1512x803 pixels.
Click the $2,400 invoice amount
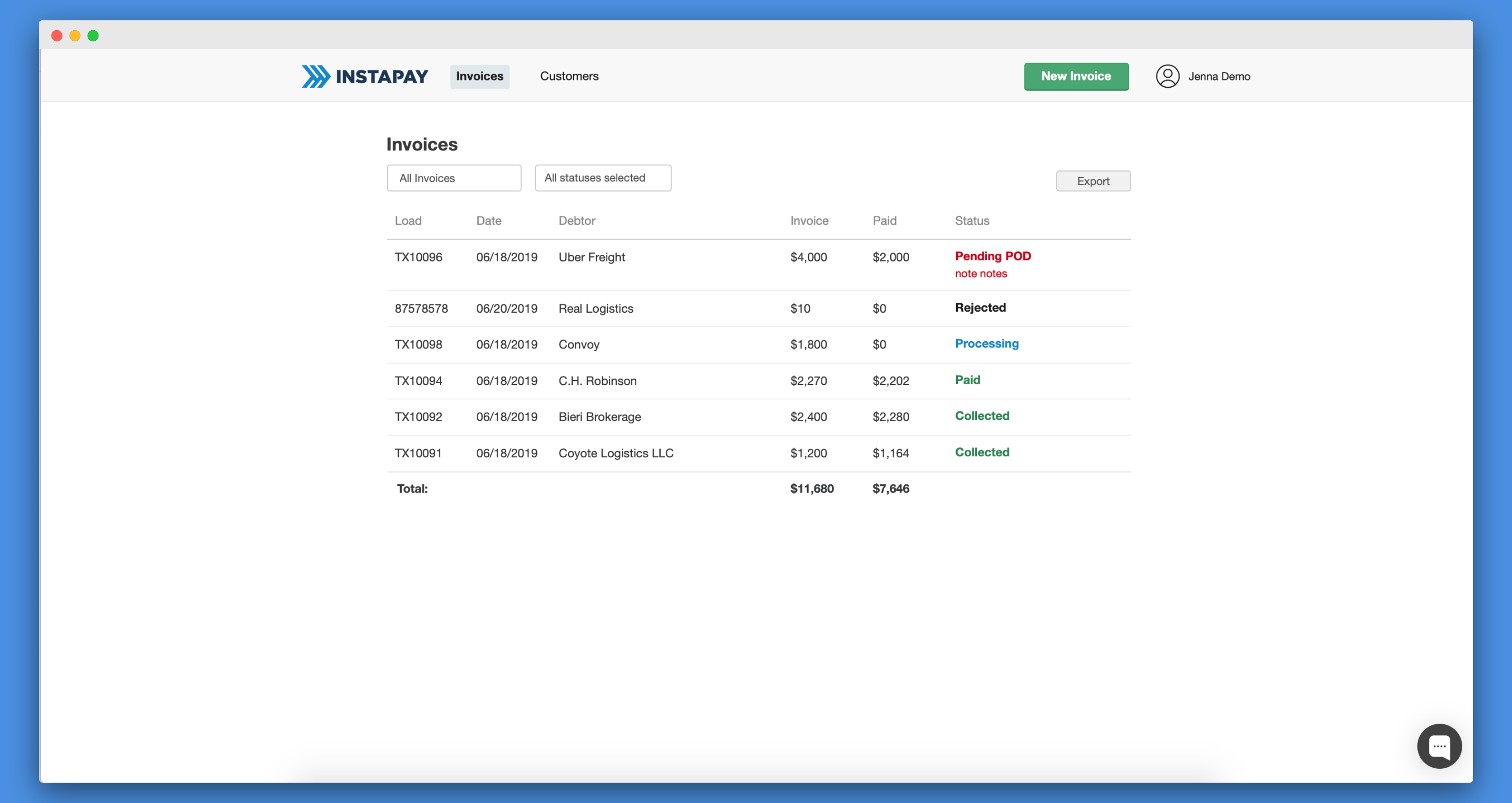coord(808,417)
